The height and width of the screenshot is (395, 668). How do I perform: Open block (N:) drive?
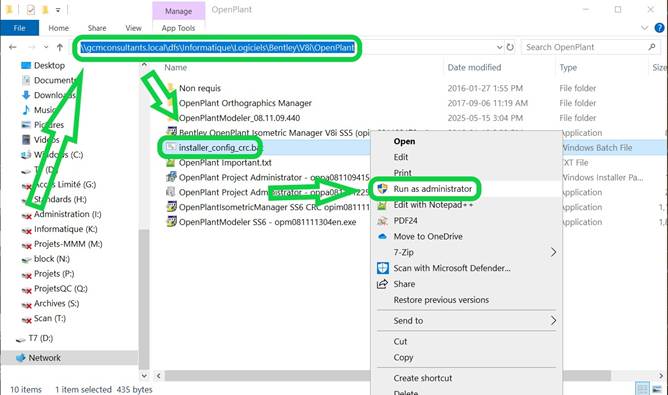52,259
